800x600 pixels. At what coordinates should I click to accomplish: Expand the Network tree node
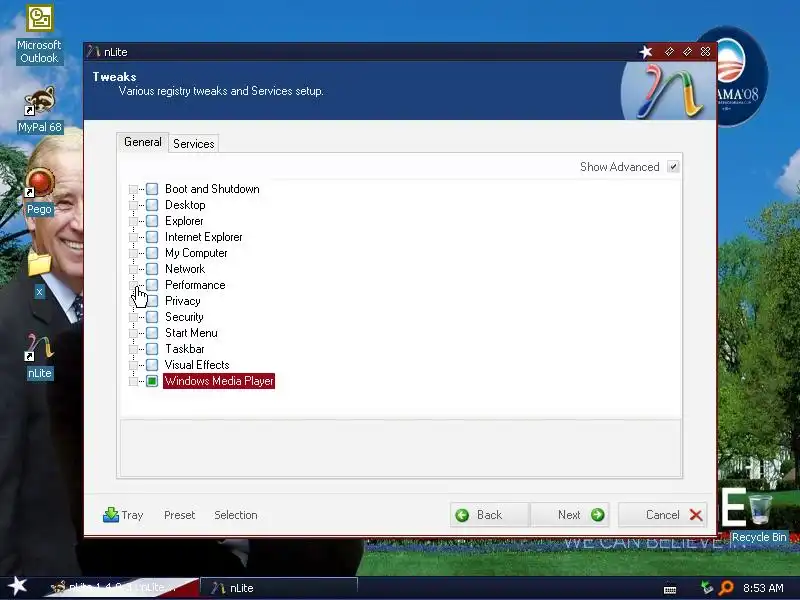click(133, 269)
